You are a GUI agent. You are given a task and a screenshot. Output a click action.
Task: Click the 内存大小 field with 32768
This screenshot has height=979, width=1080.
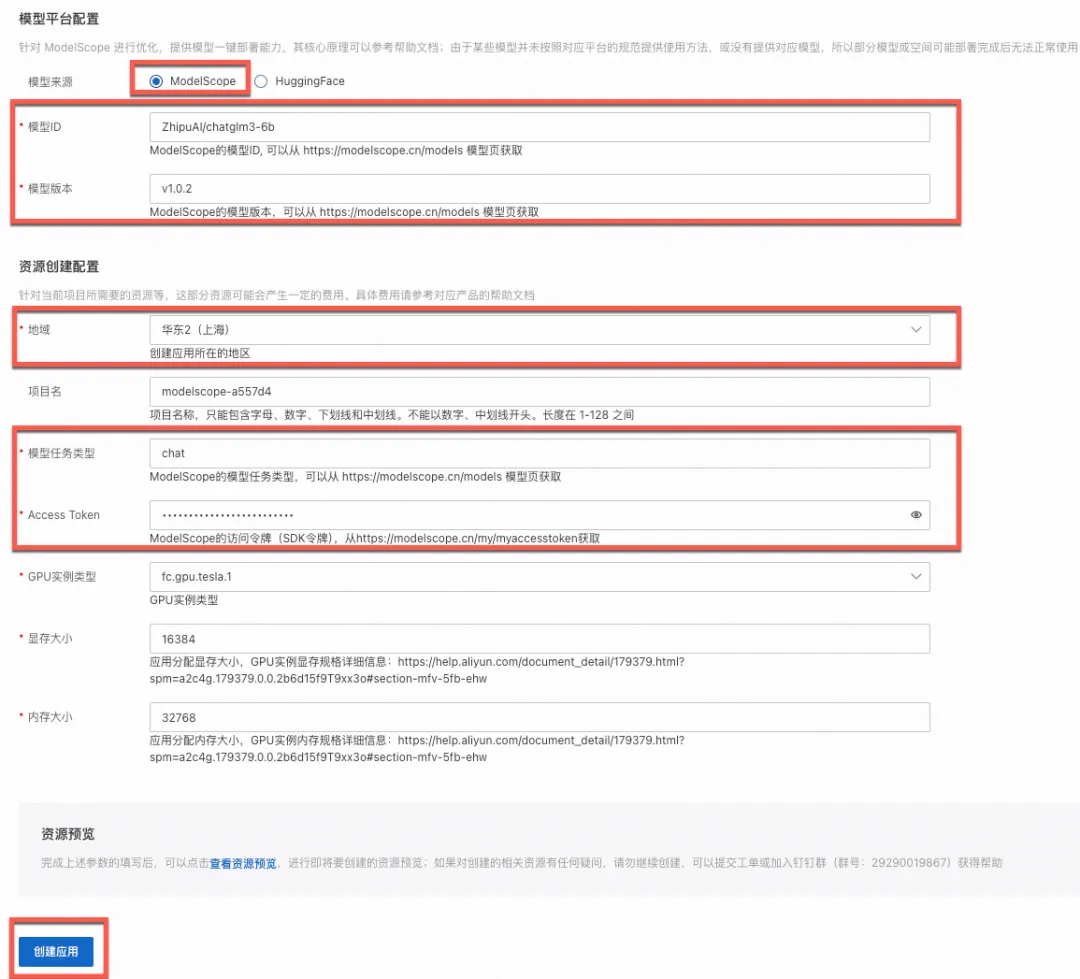(x=539, y=717)
